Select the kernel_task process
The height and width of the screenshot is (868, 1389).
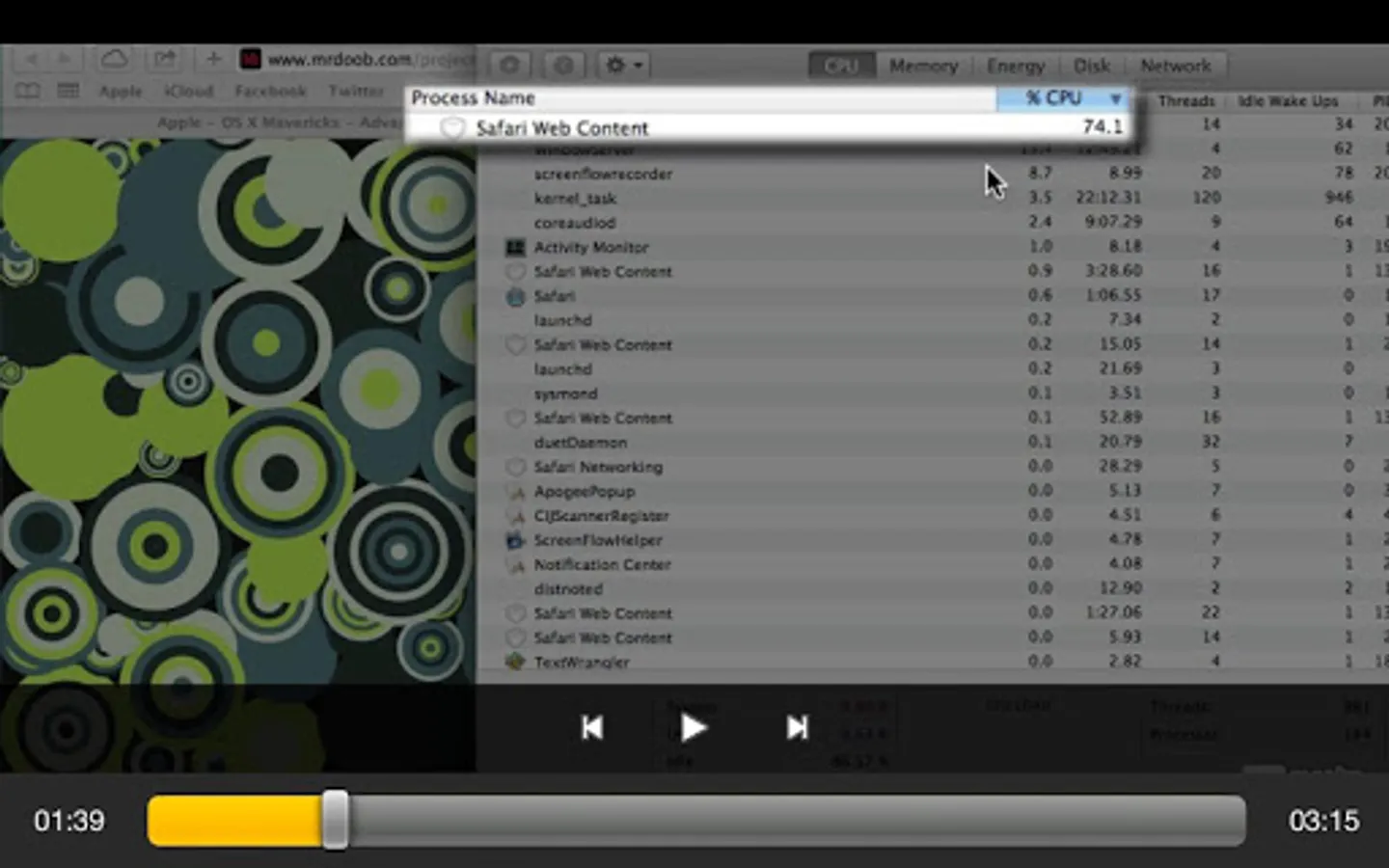coord(575,198)
